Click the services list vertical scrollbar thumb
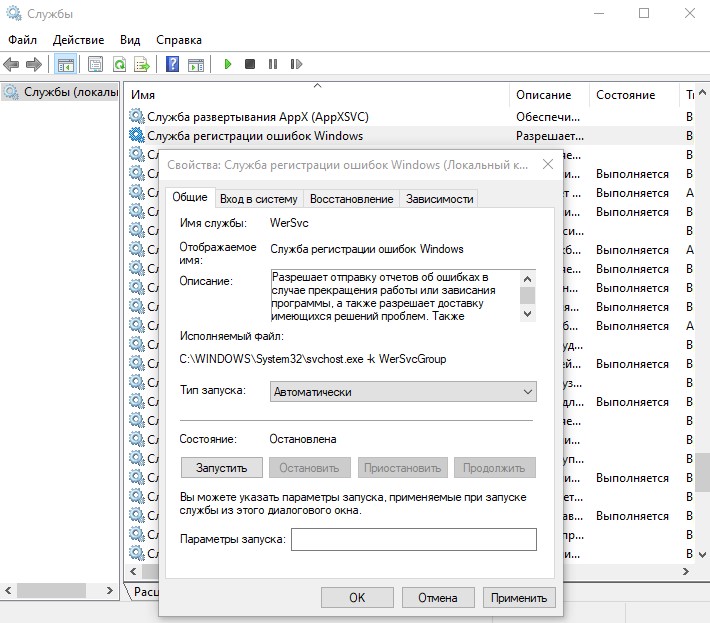The height and width of the screenshot is (623, 710). [x=703, y=472]
